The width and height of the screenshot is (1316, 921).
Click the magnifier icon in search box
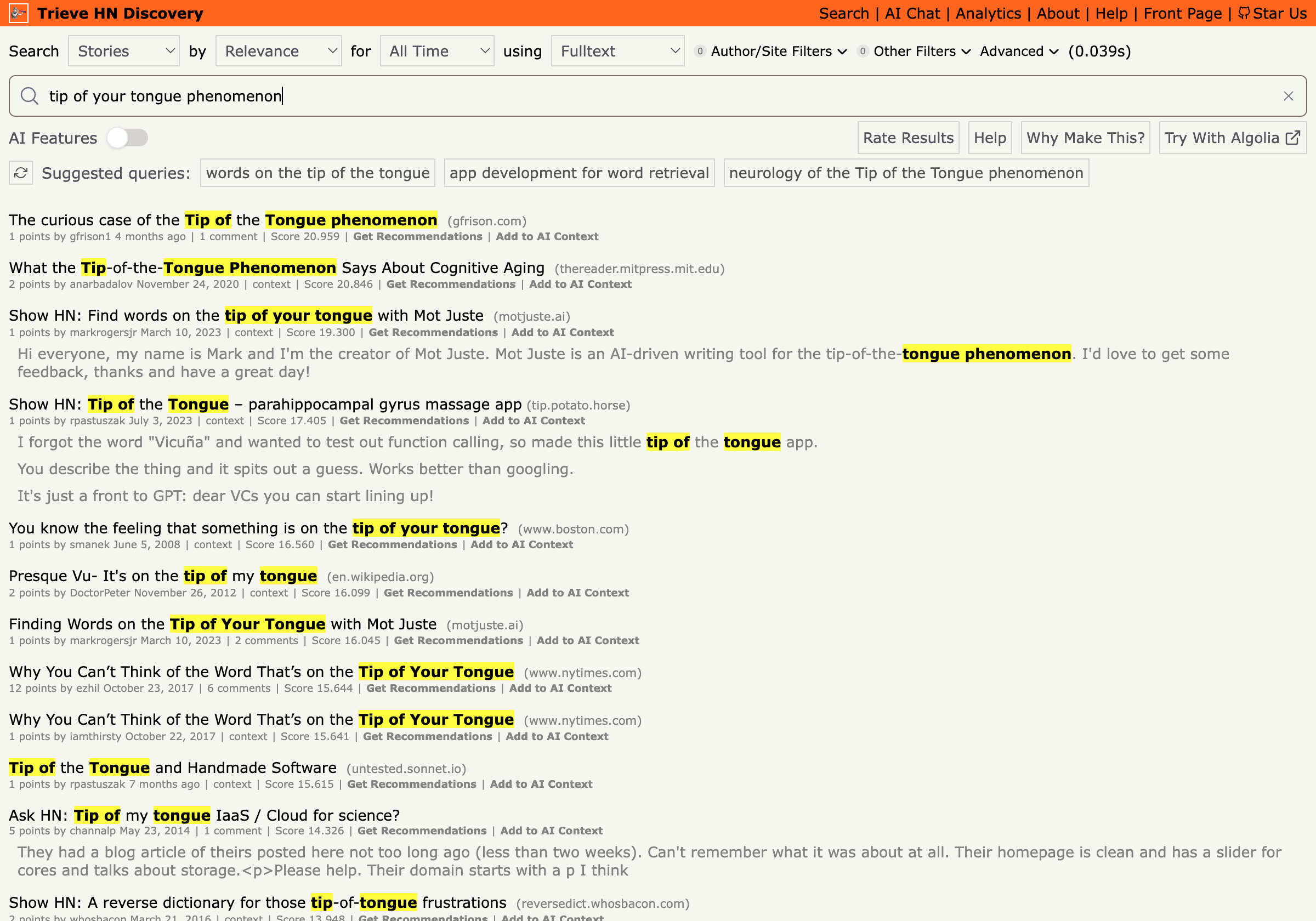tap(29, 96)
